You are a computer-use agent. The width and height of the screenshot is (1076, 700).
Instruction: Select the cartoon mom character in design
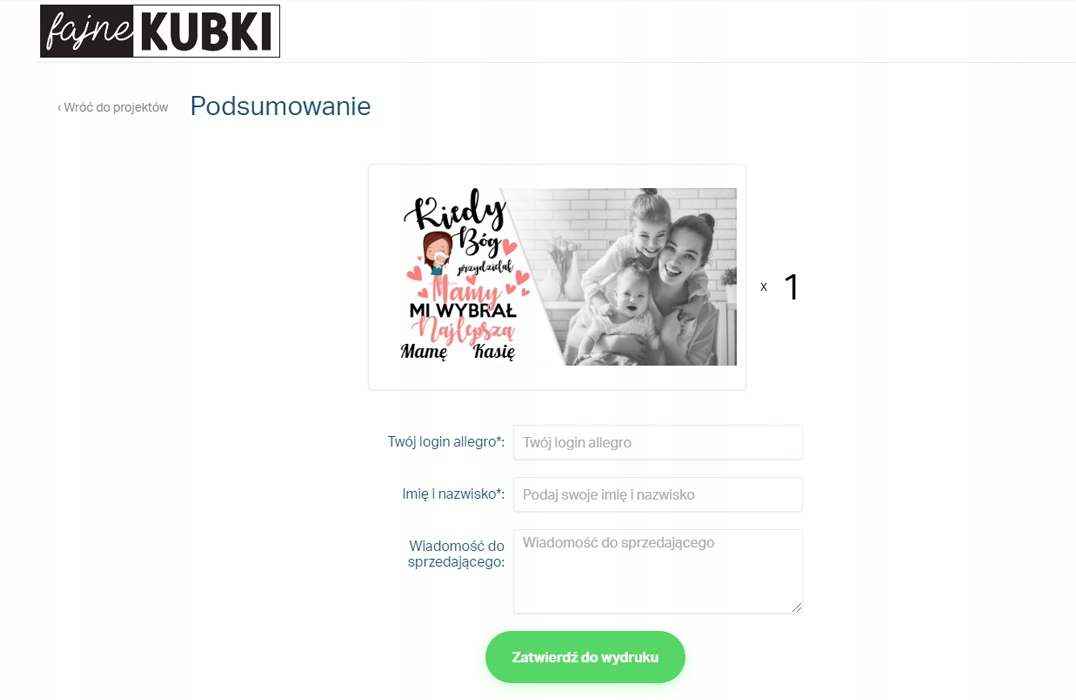click(x=436, y=253)
